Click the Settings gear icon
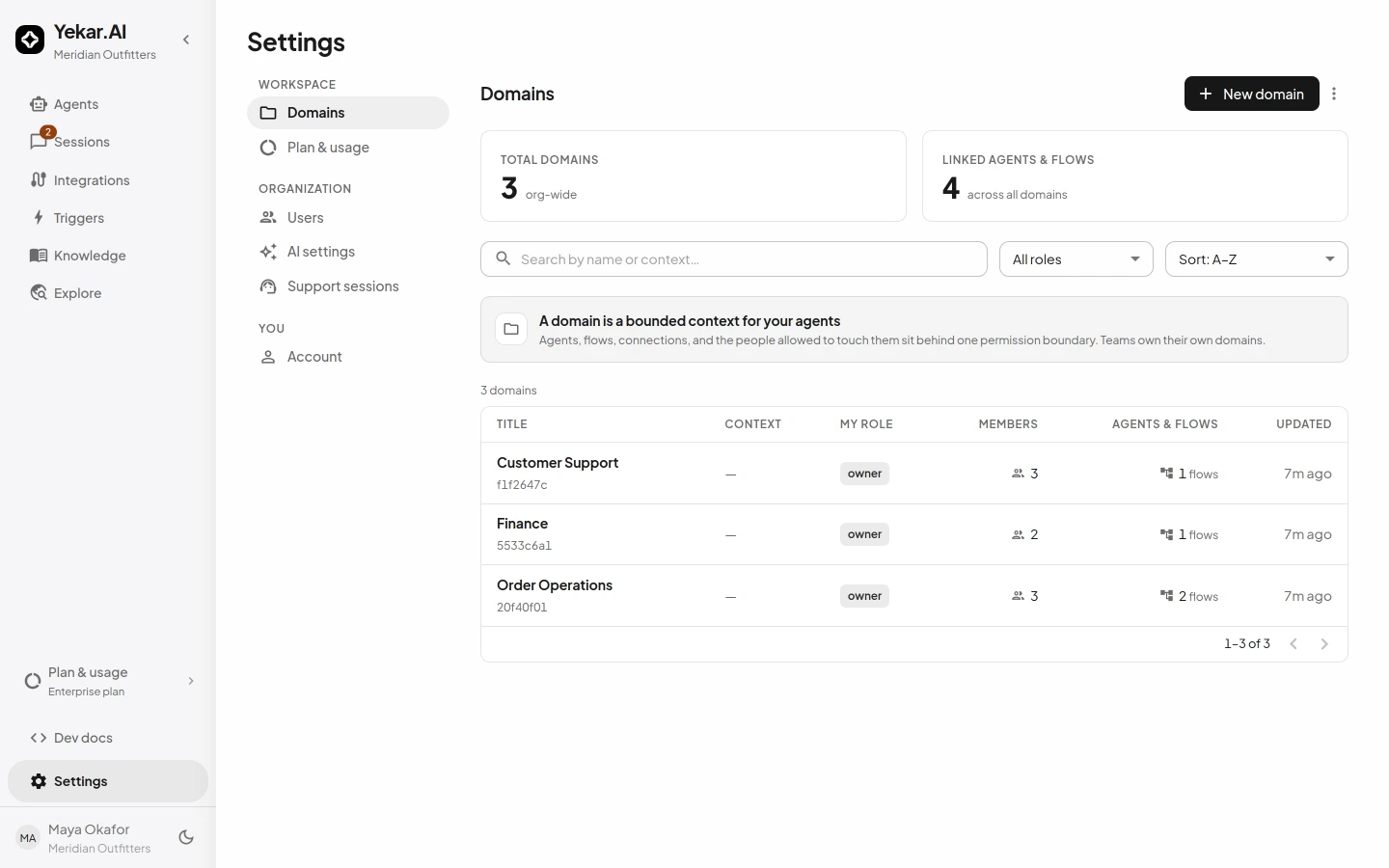The height and width of the screenshot is (868, 1389). click(39, 781)
